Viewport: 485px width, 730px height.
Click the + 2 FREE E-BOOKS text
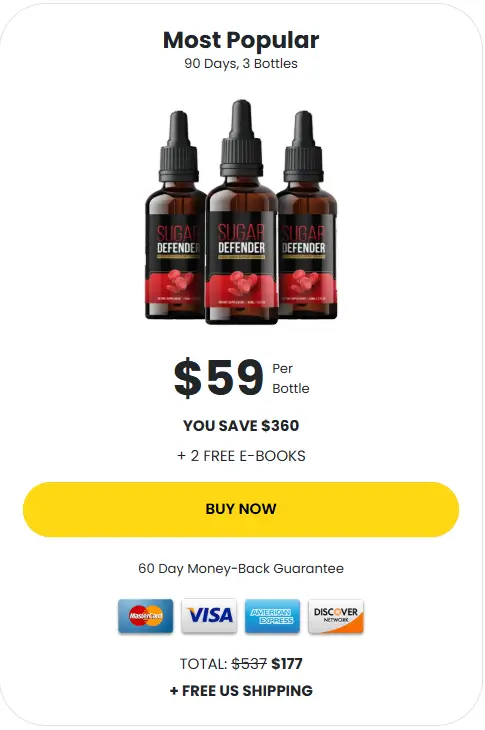pyautogui.click(x=241, y=456)
